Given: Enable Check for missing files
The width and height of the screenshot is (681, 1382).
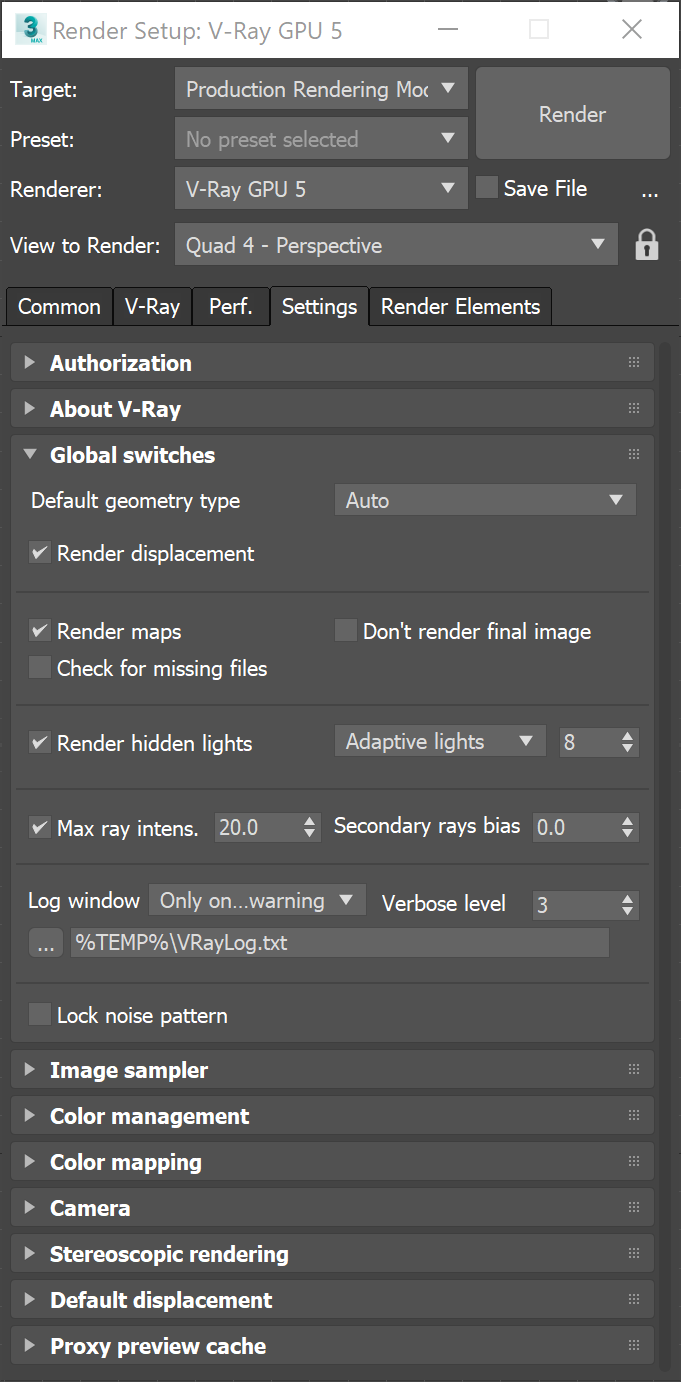Looking at the screenshot, I should point(39,667).
